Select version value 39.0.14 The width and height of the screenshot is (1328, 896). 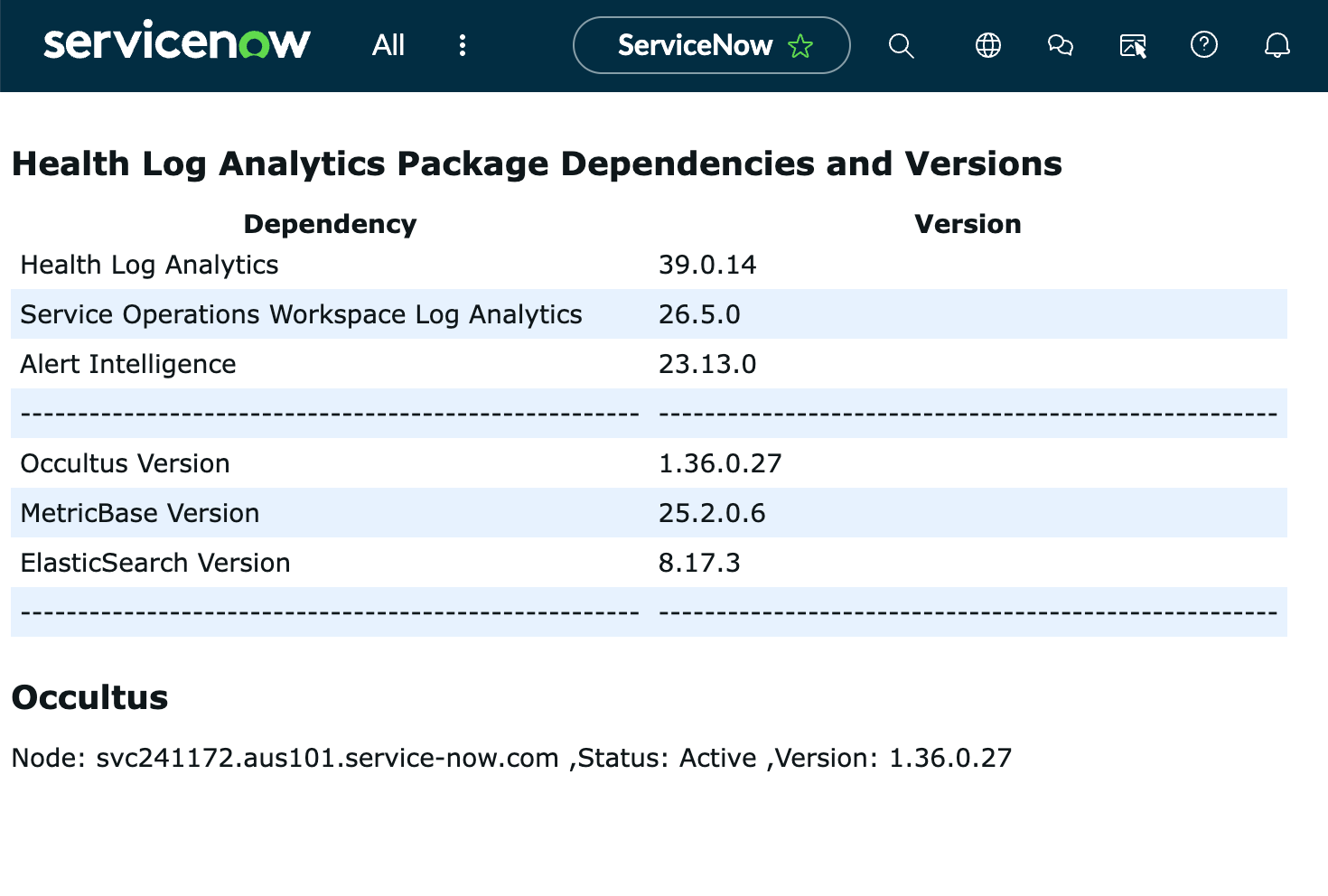point(707,265)
